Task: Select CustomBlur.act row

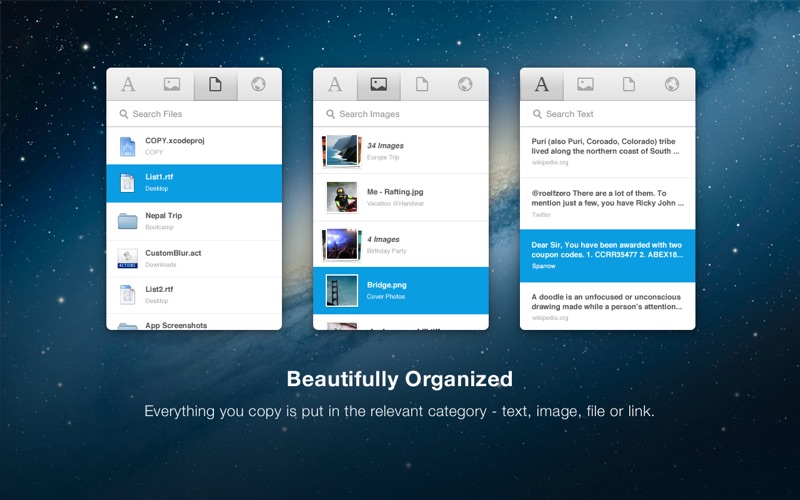Action: (x=194, y=259)
